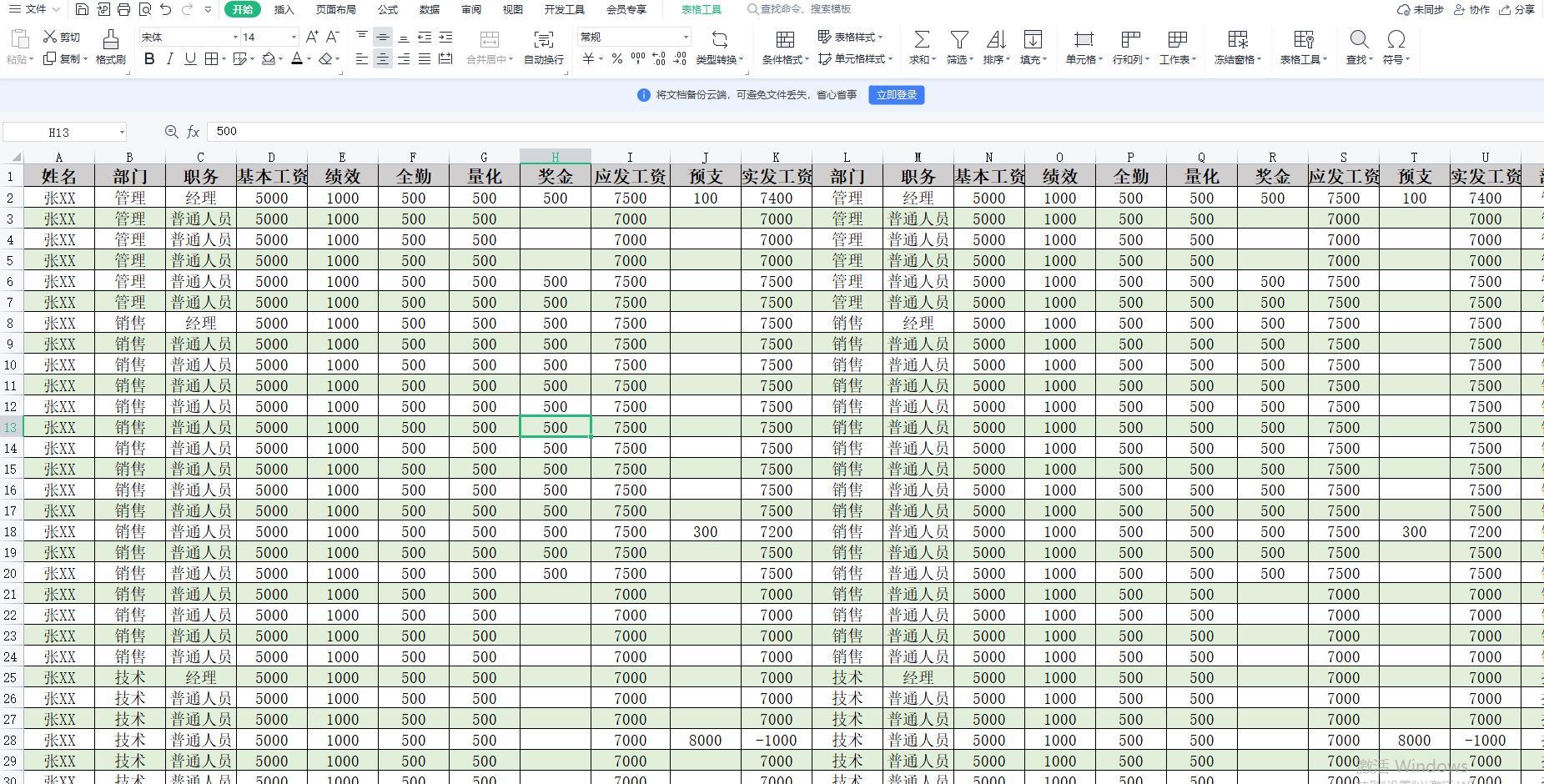Click the Symbol (符号) omega icon

coord(1396,39)
